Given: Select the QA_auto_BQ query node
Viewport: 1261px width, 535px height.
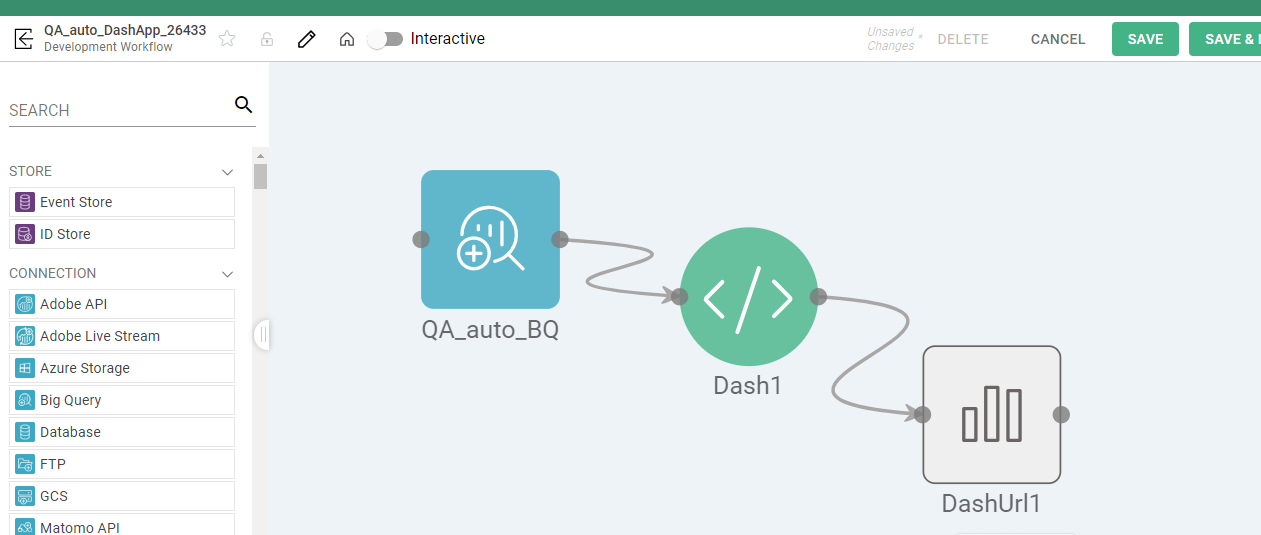Looking at the screenshot, I should pyautogui.click(x=490, y=239).
